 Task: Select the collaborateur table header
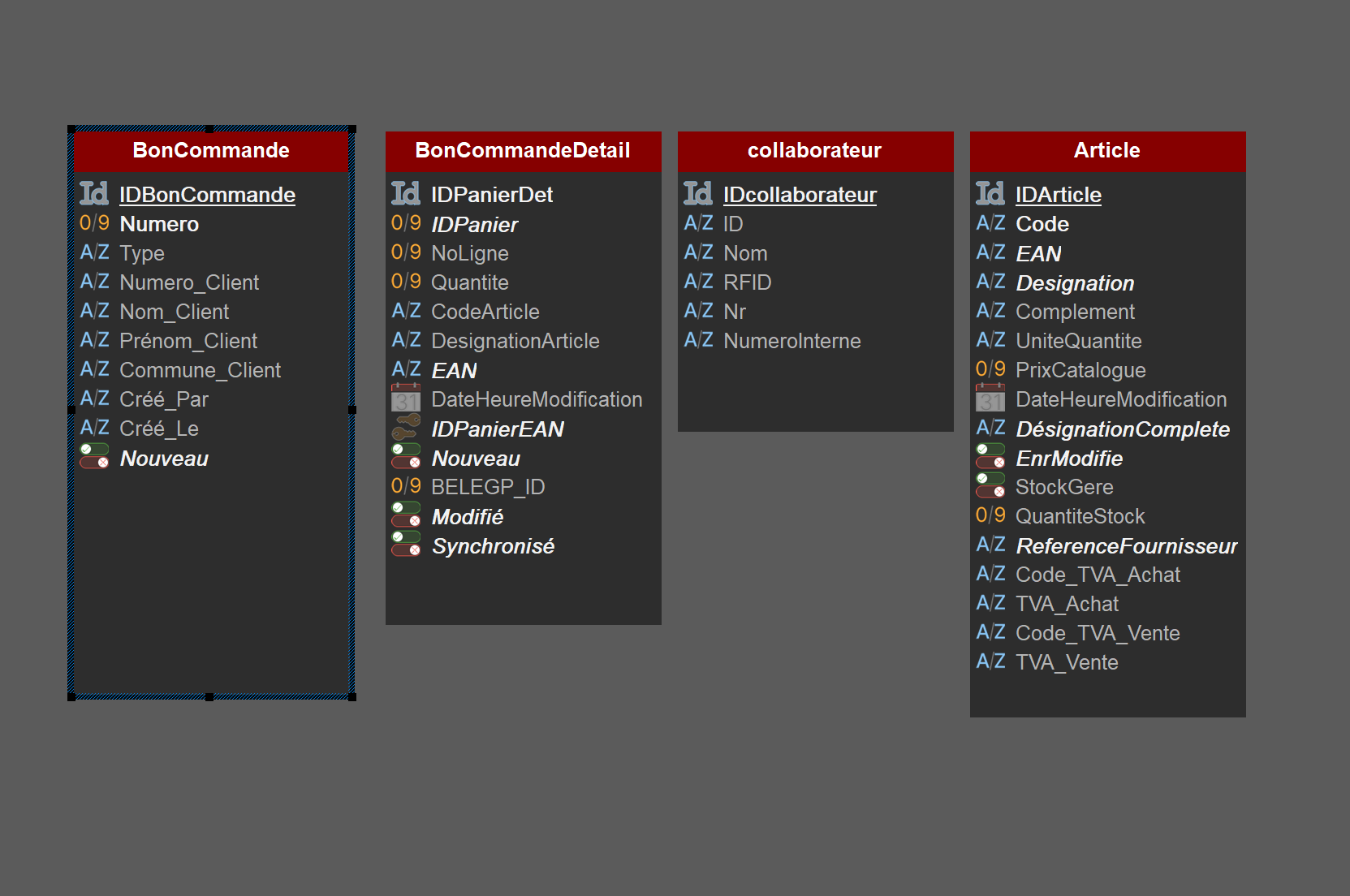816,151
